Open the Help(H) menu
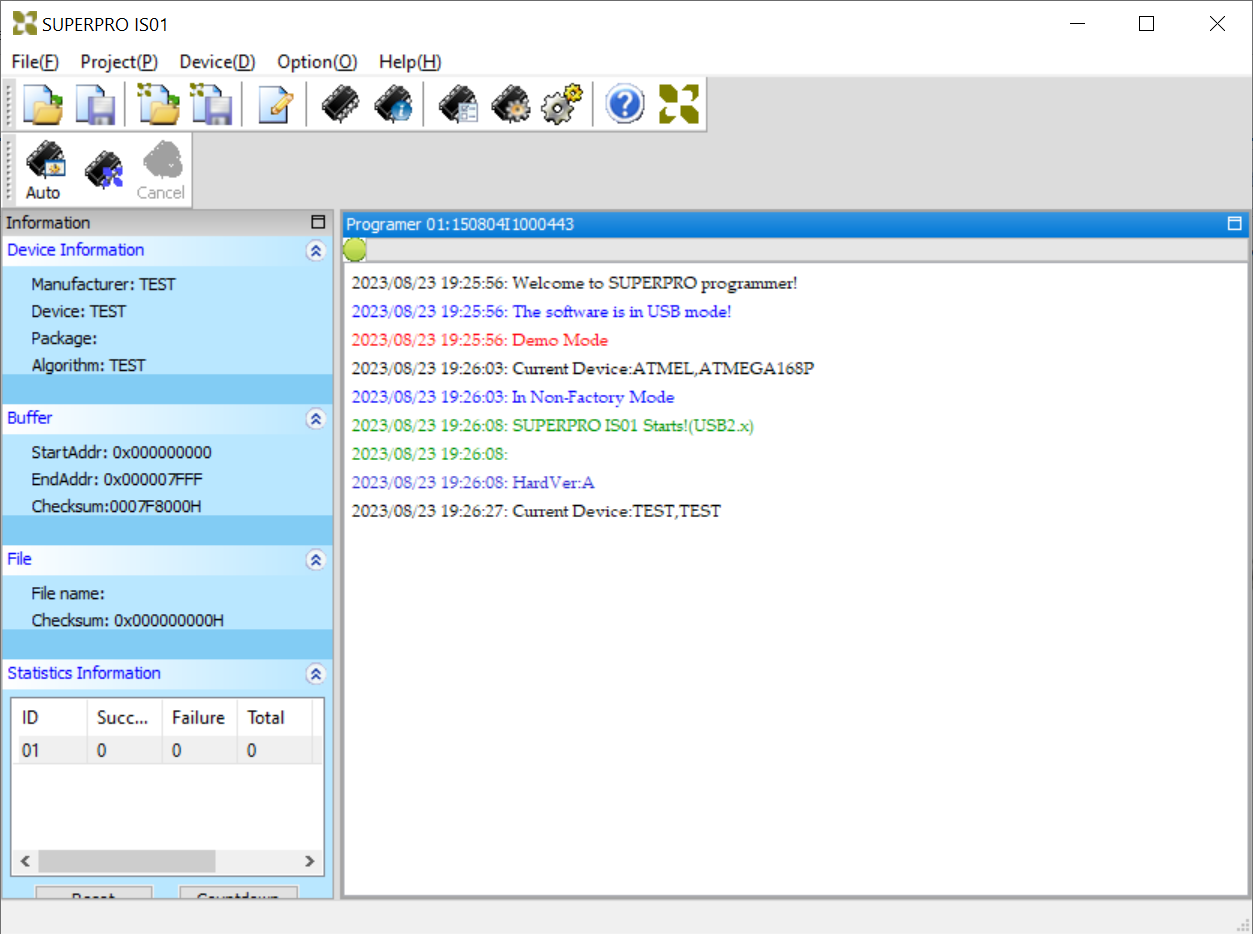Viewport: 1253px width, 934px height. click(x=410, y=62)
